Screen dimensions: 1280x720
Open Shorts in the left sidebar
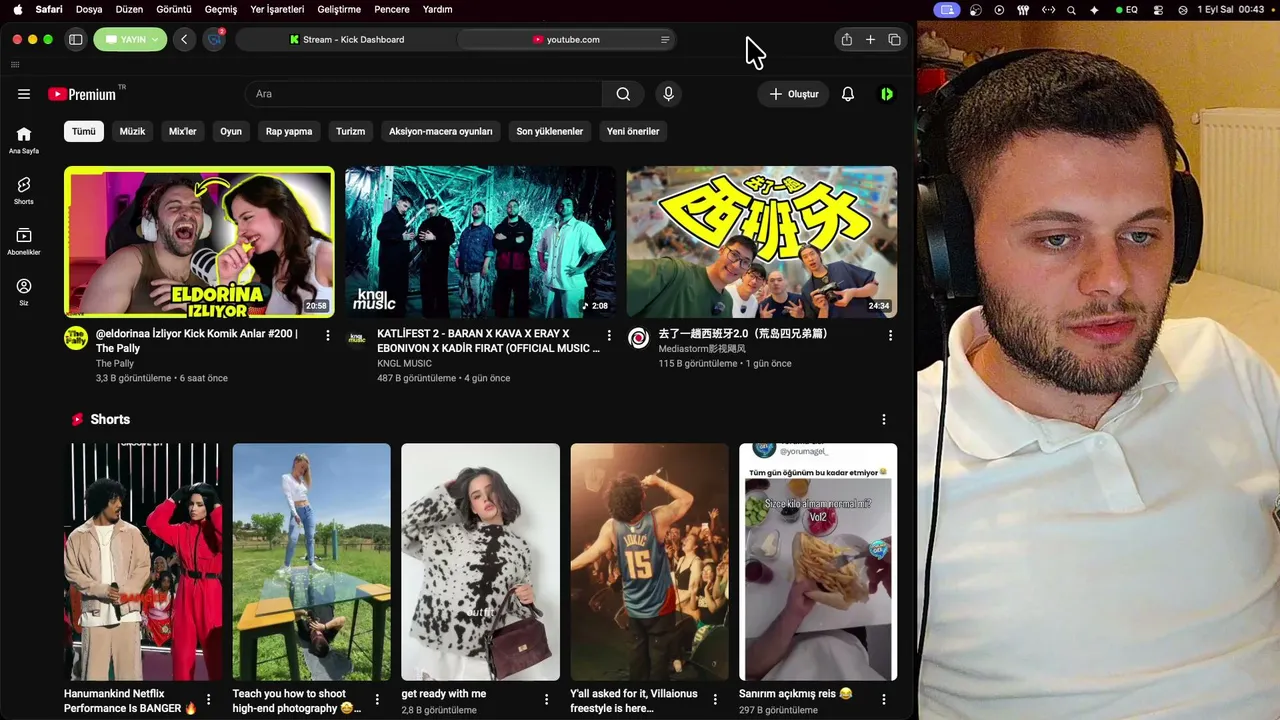click(x=24, y=190)
